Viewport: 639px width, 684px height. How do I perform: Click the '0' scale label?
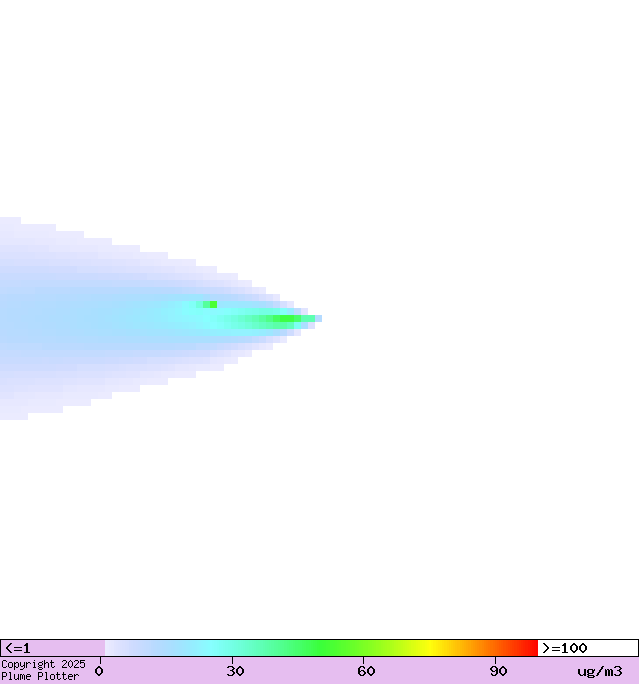pyautogui.click(x=99, y=671)
